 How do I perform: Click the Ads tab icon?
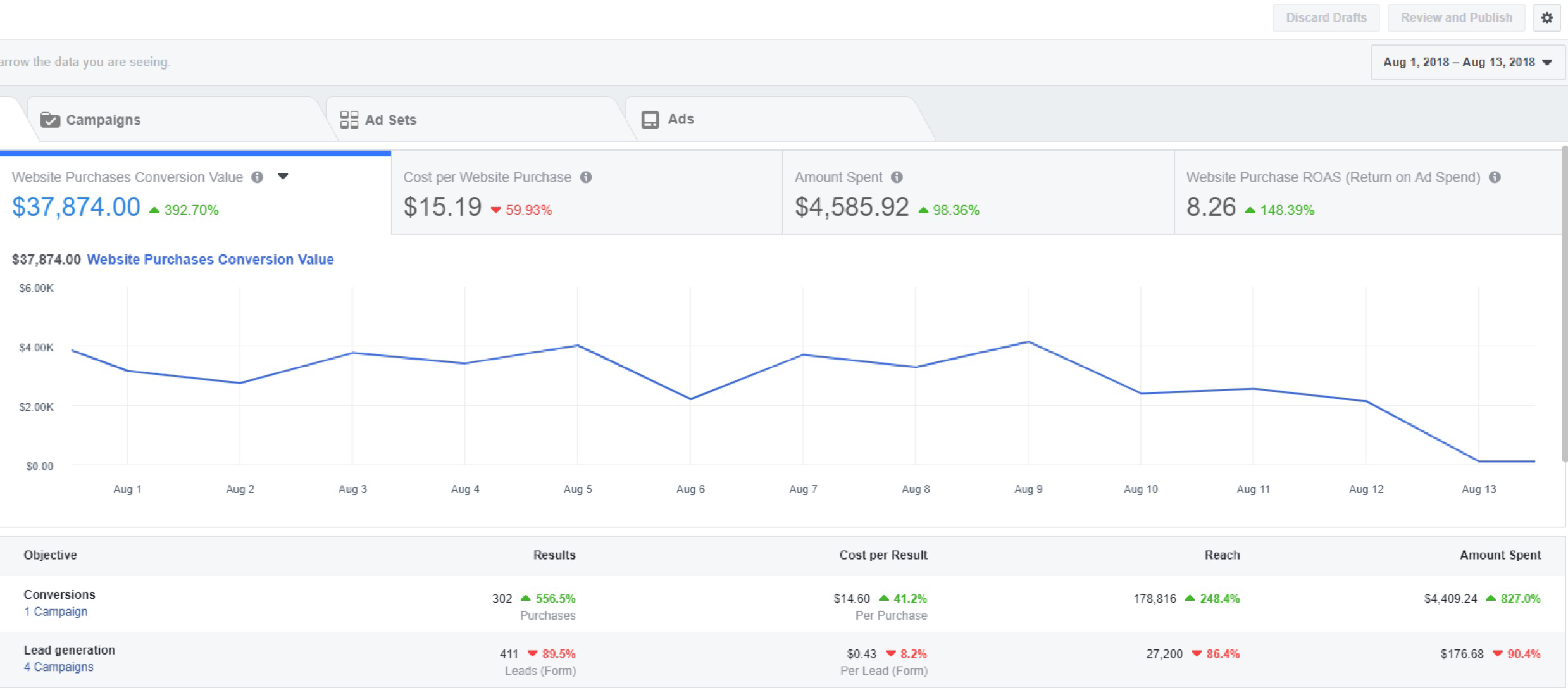pos(650,120)
